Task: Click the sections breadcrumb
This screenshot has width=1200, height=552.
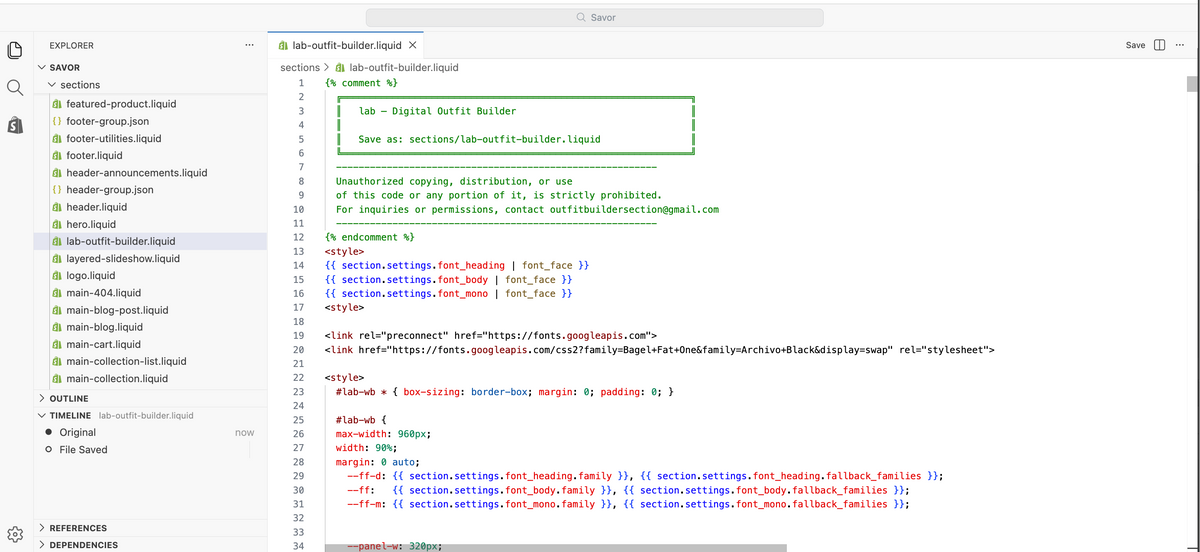Action: [x=300, y=67]
